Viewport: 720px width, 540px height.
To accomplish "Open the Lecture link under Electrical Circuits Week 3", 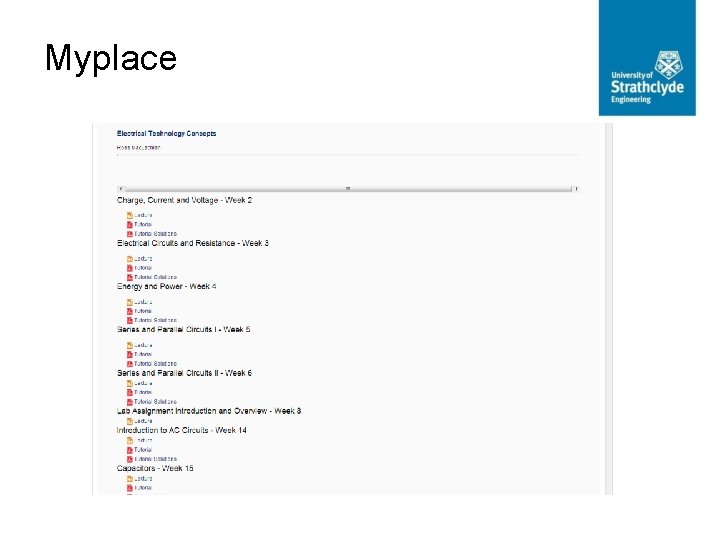I will (x=143, y=259).
